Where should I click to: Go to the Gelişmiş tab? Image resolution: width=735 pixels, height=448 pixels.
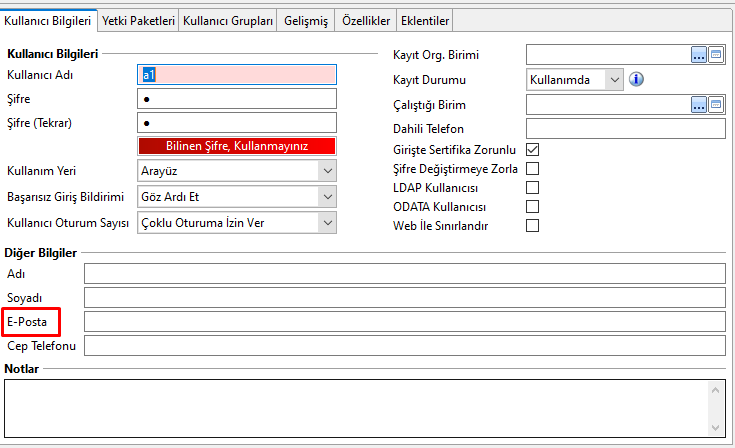click(x=307, y=20)
